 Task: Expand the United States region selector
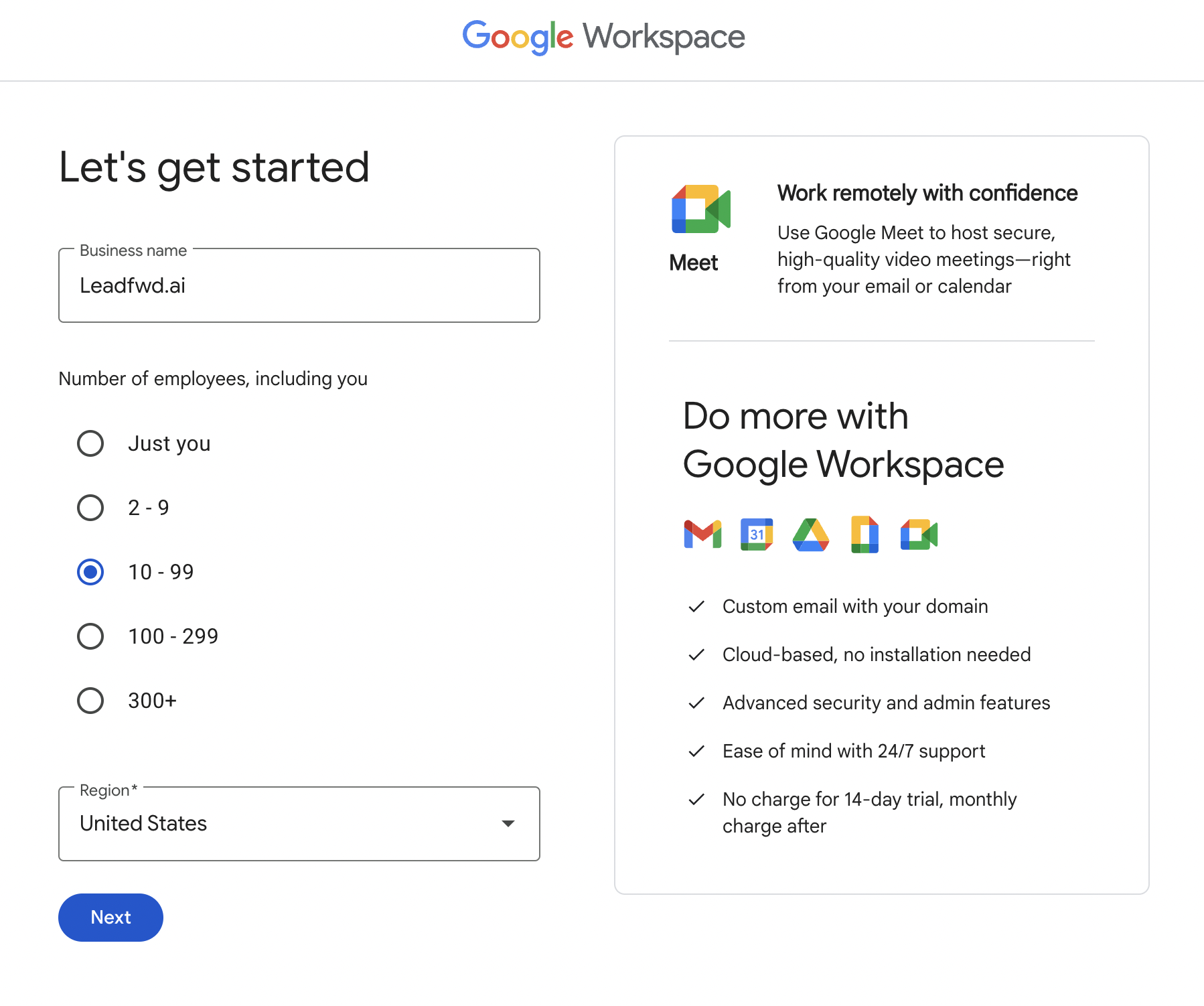pos(299,824)
